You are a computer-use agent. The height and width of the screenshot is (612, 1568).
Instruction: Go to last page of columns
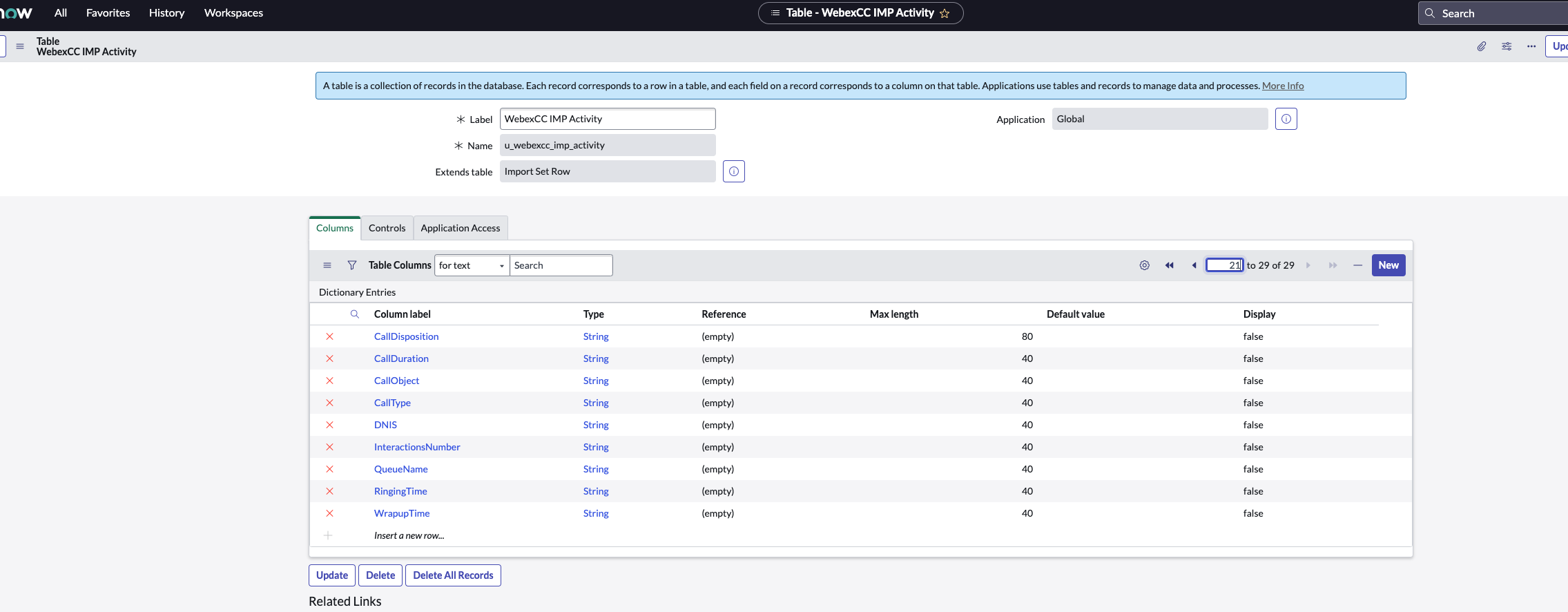[x=1333, y=265]
